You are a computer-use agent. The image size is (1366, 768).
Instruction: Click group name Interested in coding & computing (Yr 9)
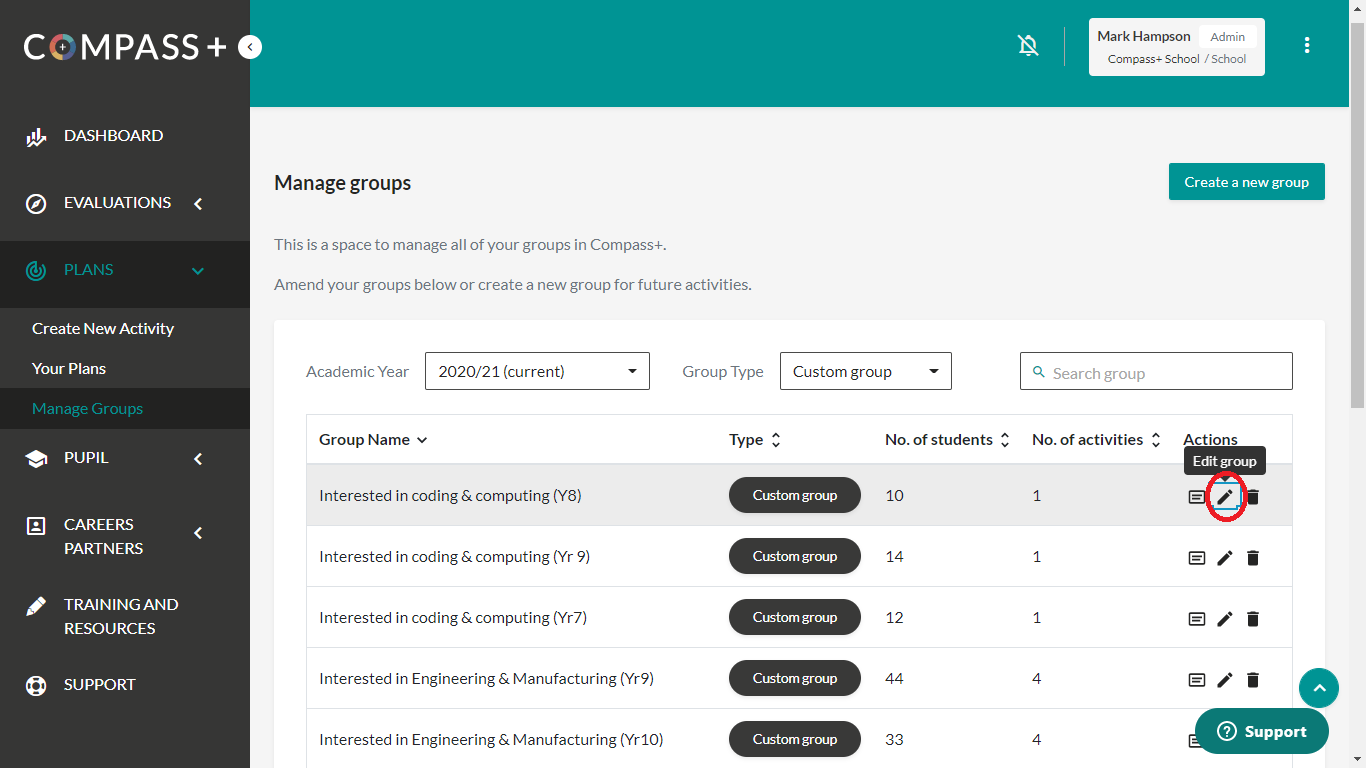point(454,557)
